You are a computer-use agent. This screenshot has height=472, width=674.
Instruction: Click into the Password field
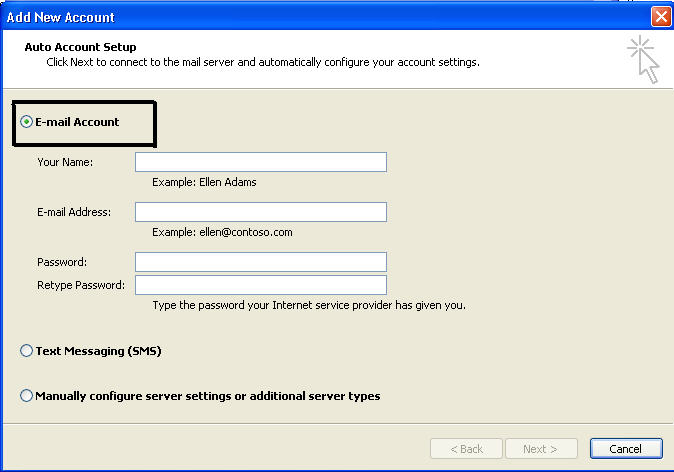260,262
